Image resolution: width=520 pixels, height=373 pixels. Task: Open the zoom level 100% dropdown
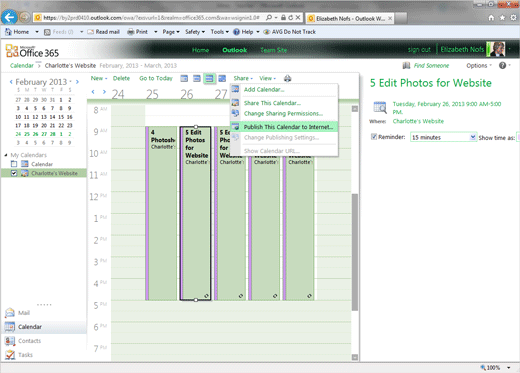point(508,368)
